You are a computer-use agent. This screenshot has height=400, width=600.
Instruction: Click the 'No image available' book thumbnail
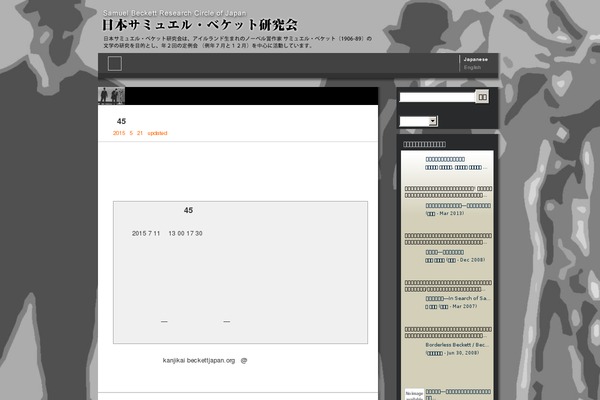(414, 394)
